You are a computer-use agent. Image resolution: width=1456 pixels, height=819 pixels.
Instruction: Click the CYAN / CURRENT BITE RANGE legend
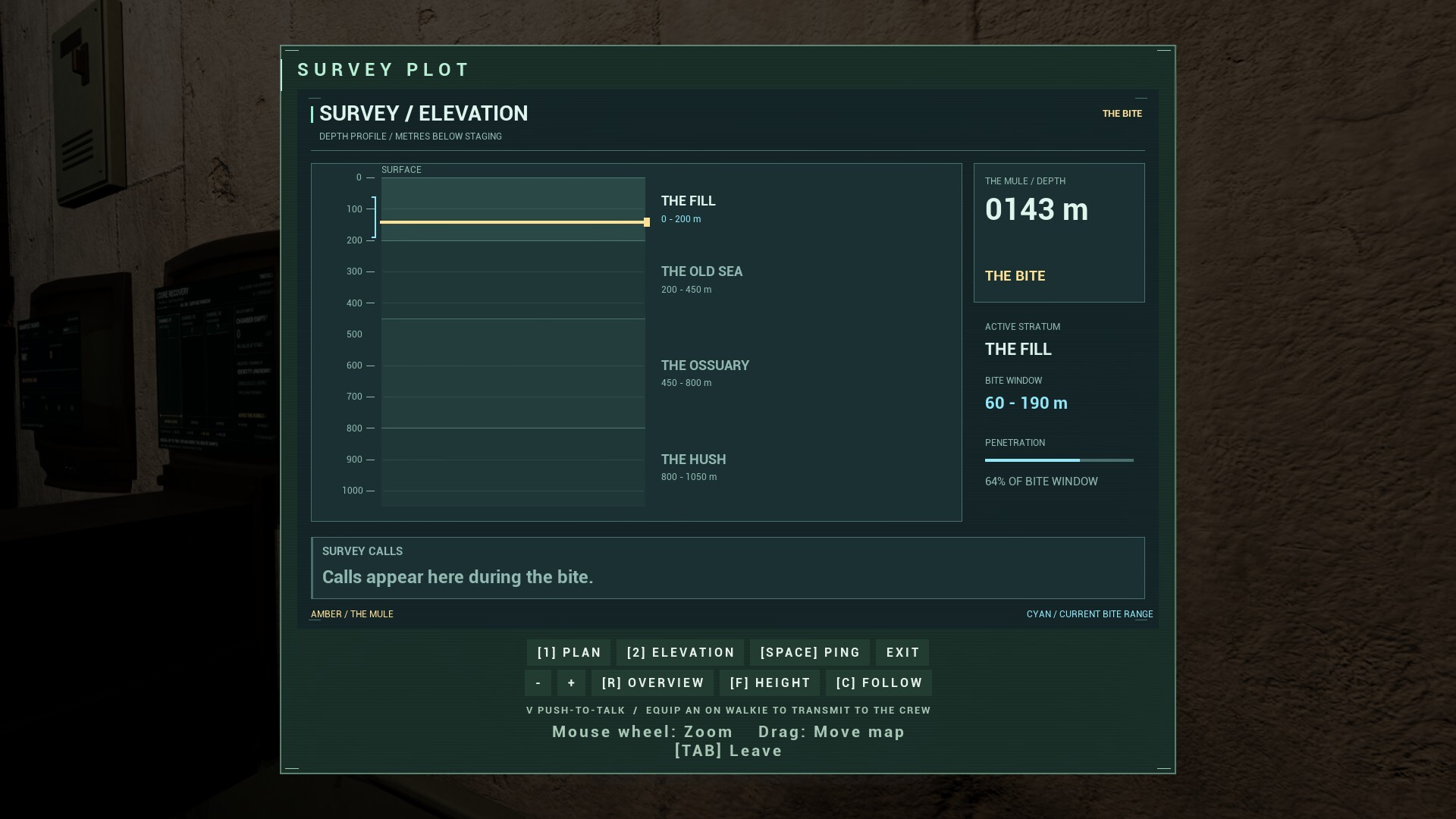point(1090,614)
